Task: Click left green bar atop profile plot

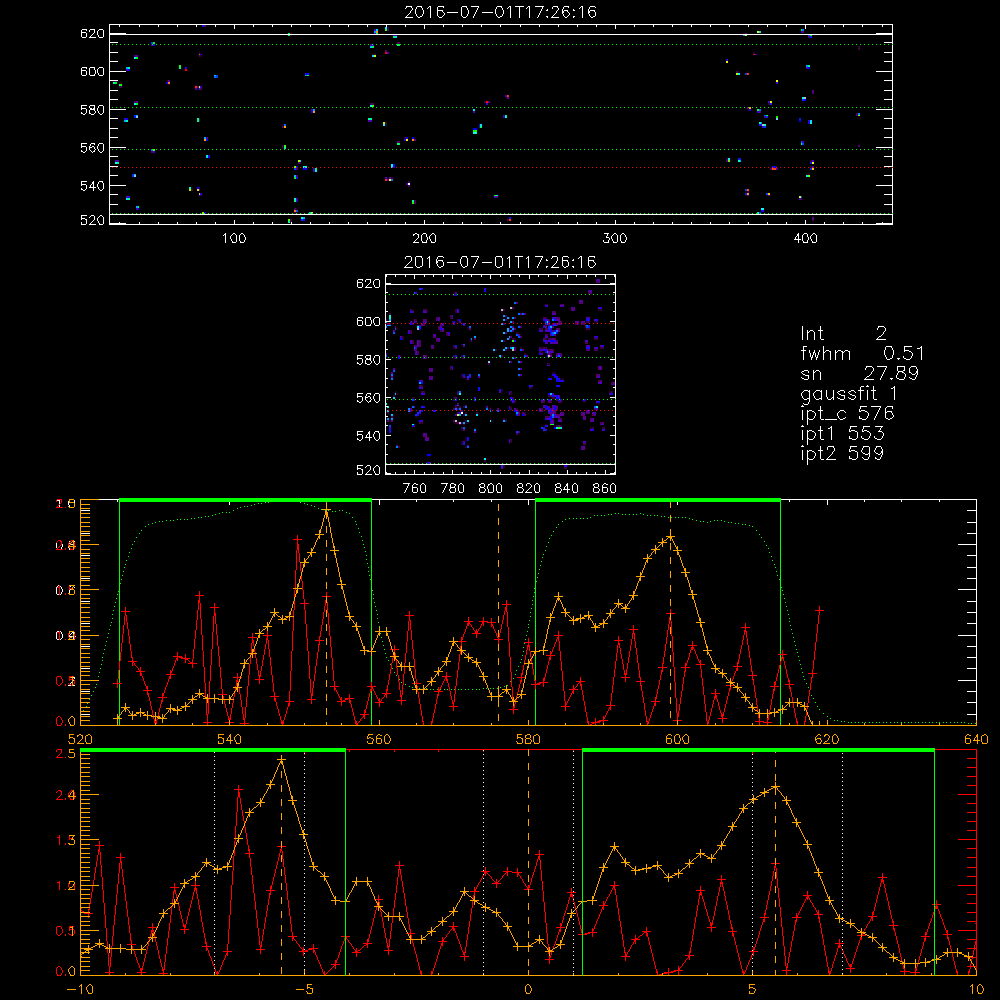Action: click(x=246, y=501)
